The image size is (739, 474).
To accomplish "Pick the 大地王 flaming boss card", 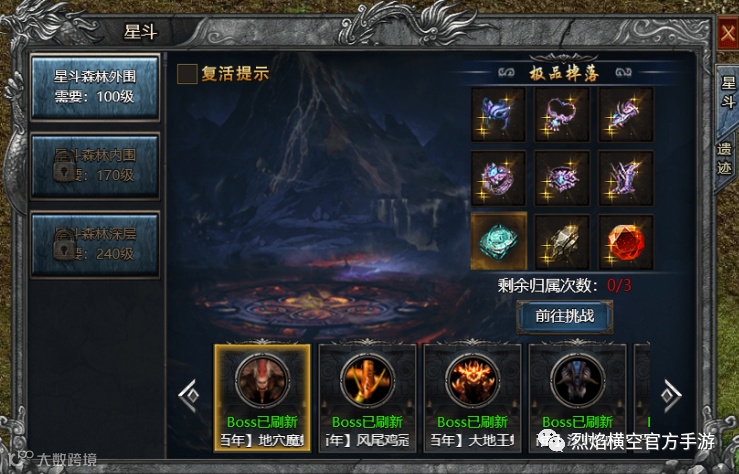I will click(x=473, y=398).
